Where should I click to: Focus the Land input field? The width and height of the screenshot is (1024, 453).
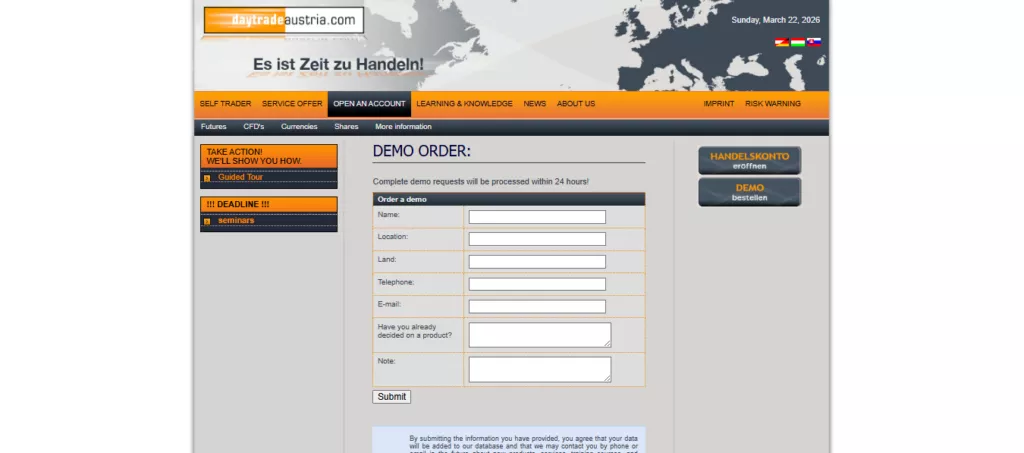pos(537,262)
